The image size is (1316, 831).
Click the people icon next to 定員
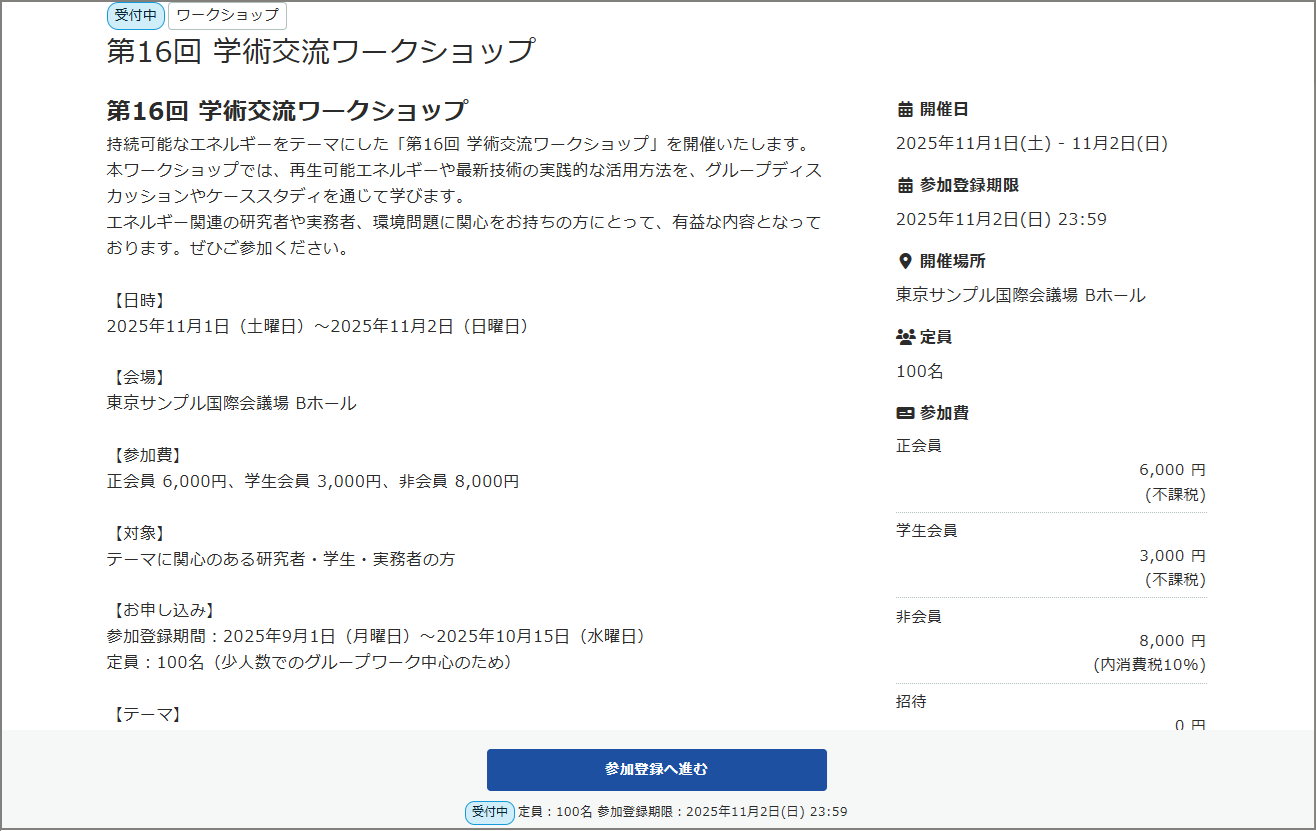point(905,336)
